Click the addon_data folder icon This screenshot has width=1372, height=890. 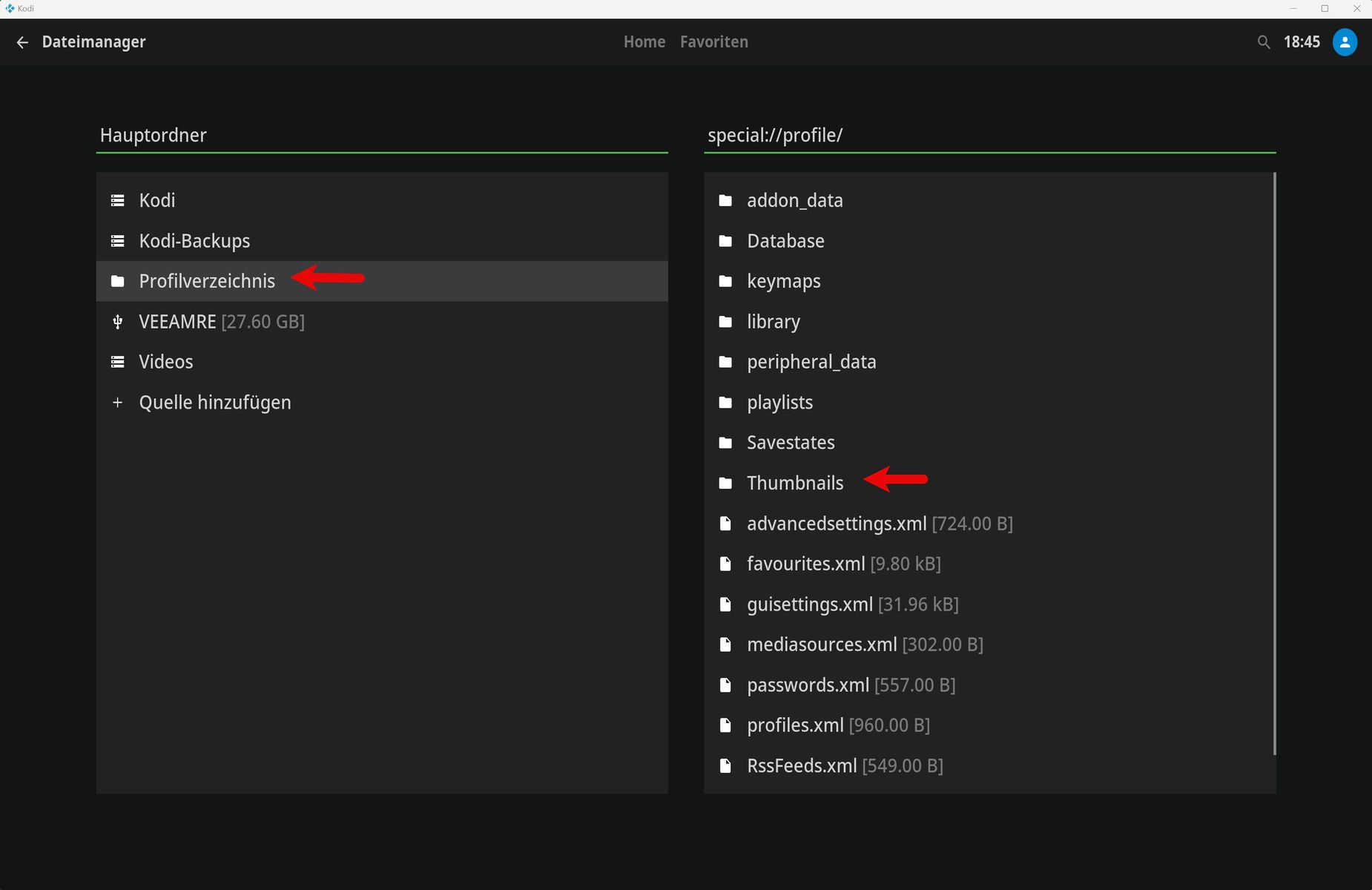click(725, 200)
